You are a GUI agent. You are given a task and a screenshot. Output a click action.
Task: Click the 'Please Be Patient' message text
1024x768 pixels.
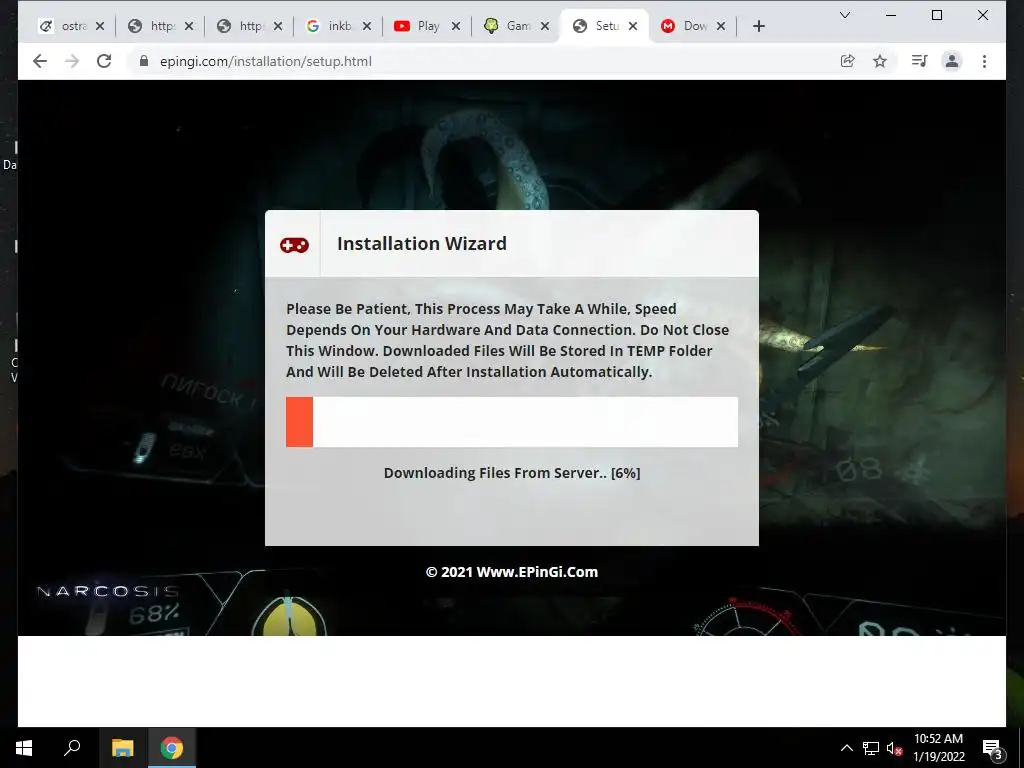[507, 340]
